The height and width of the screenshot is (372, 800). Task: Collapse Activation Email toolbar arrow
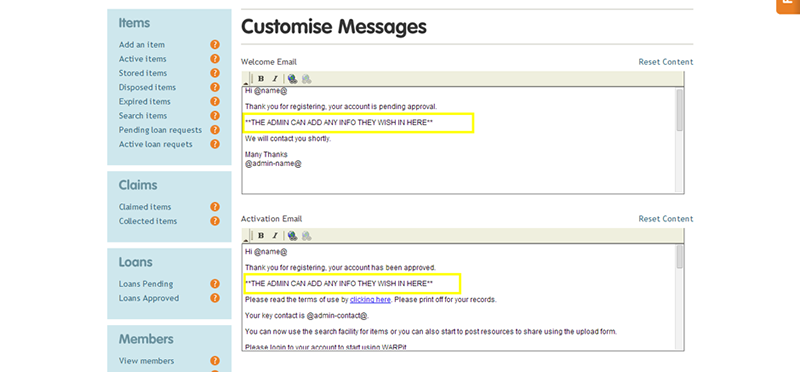point(245,239)
